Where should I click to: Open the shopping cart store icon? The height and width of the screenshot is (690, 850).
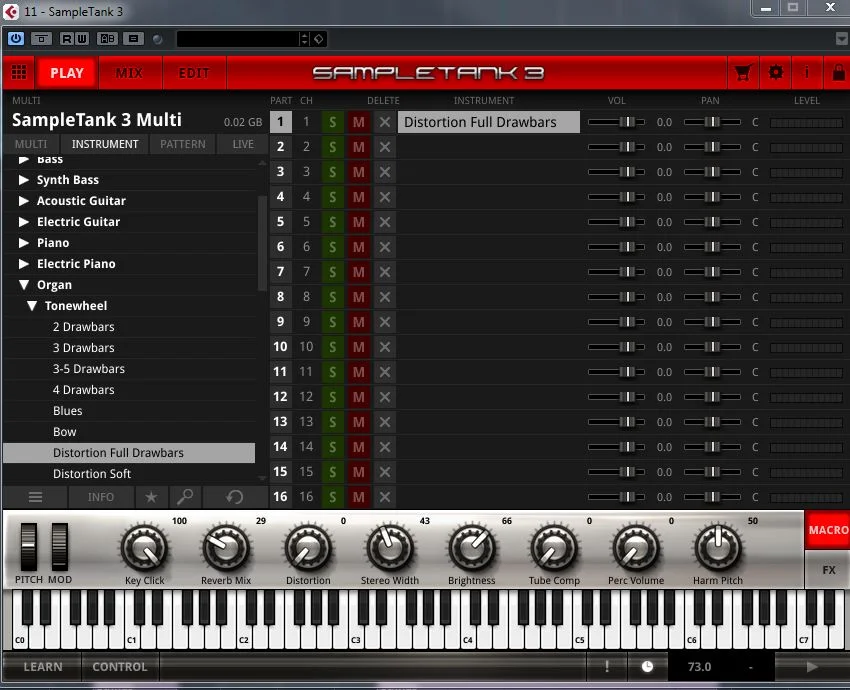[743, 72]
